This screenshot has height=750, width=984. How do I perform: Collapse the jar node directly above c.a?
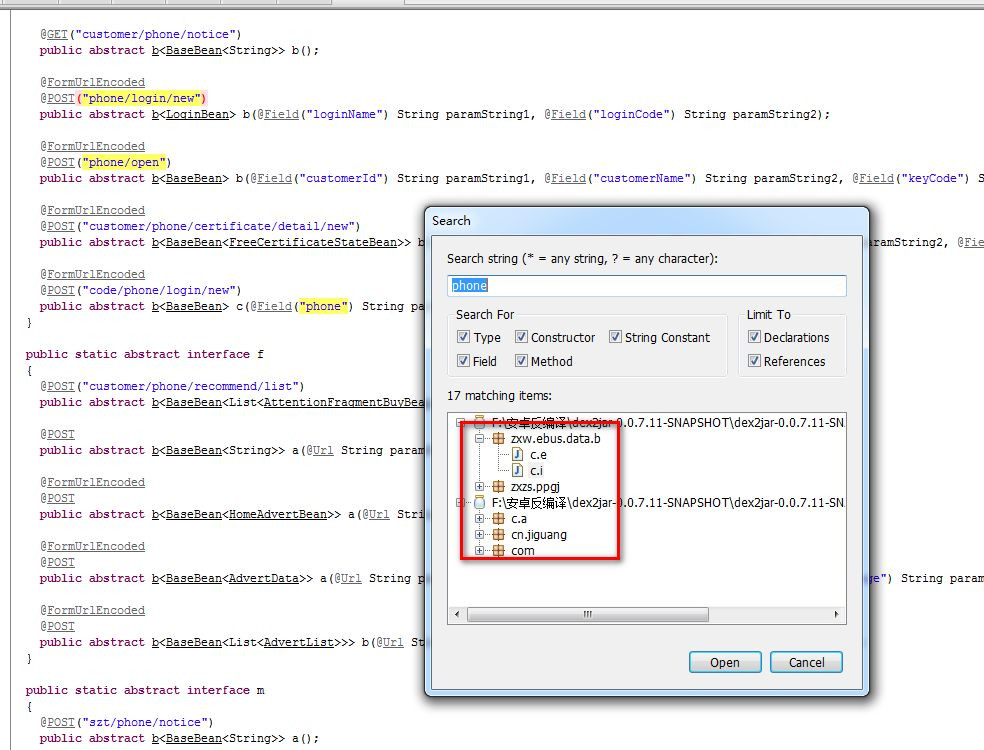(460, 503)
